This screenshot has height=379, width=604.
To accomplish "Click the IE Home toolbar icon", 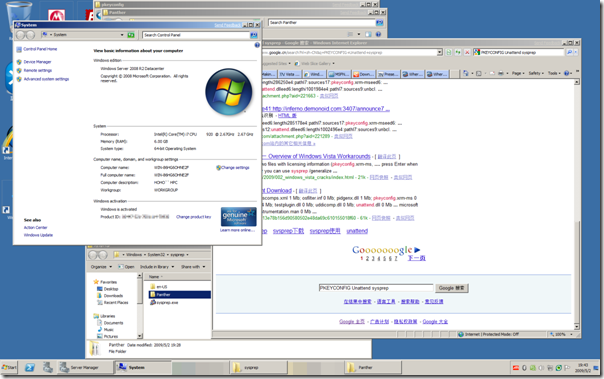I will tap(466, 73).
